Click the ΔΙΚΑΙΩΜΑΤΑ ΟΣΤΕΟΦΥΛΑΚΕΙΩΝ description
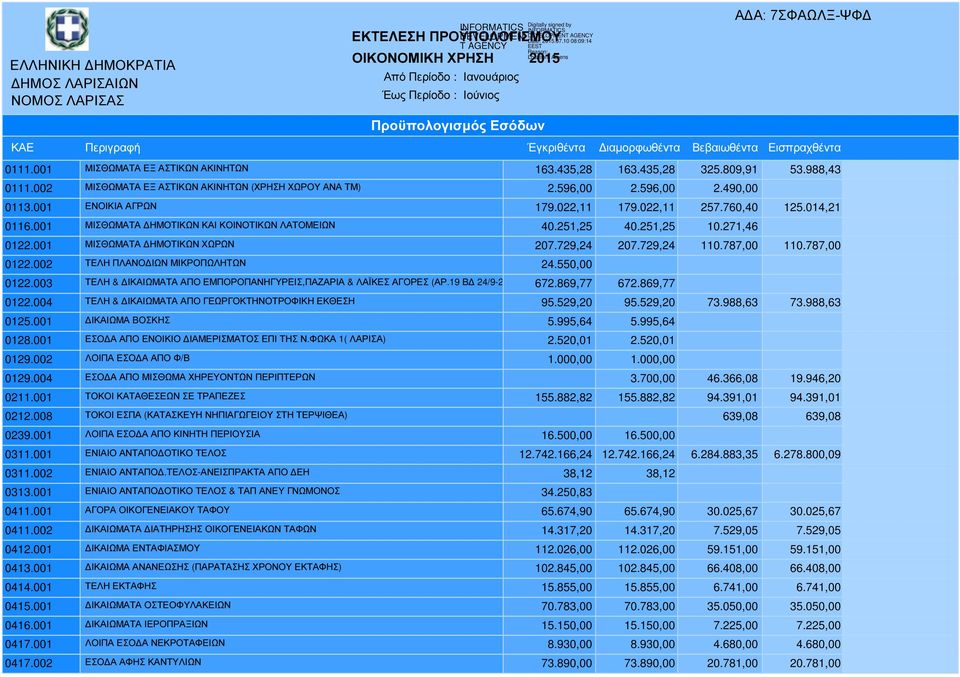Image resolution: width=960 pixels, height=677 pixels. [x=157, y=605]
